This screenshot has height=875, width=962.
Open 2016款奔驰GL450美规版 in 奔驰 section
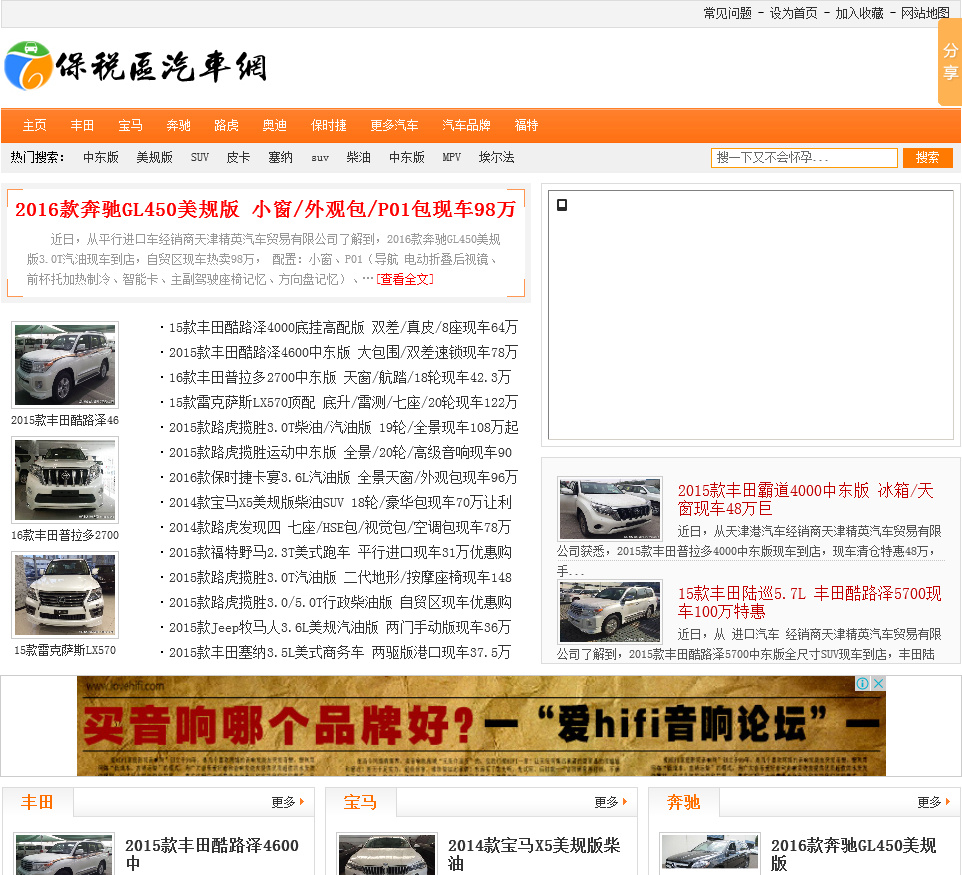coord(853,854)
